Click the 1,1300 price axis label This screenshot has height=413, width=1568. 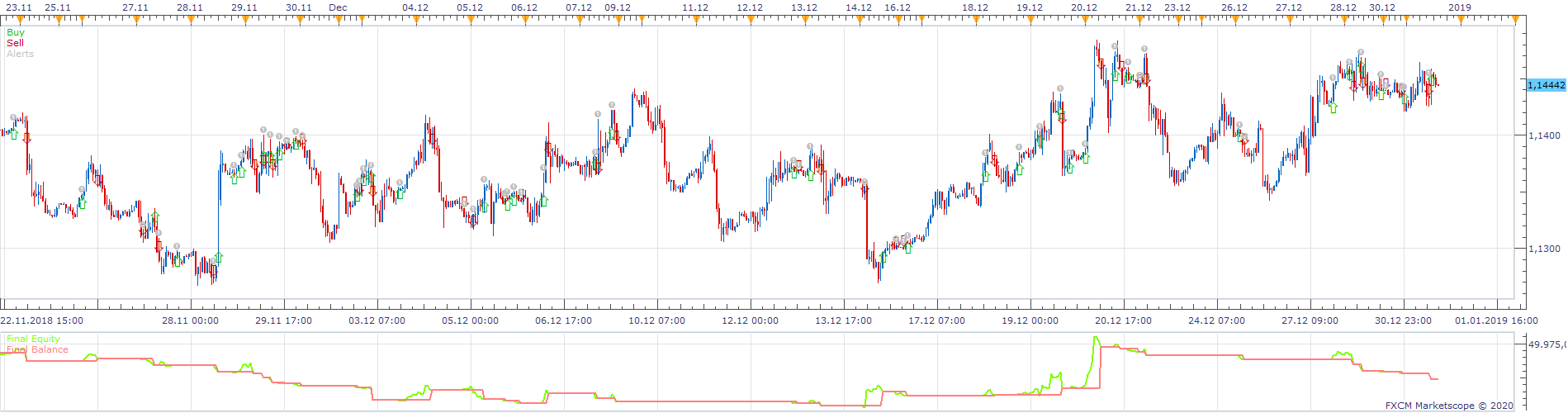point(1545,249)
